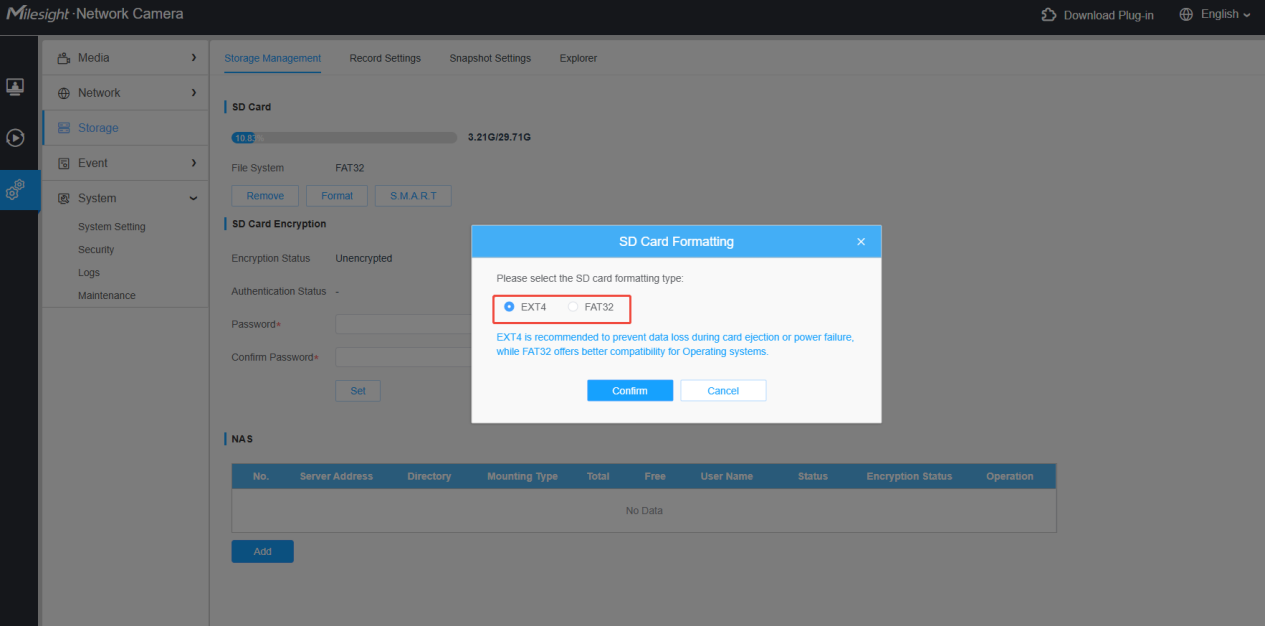Expand the Event menu chevron
Image resolution: width=1265 pixels, height=626 pixels.
click(x=194, y=163)
